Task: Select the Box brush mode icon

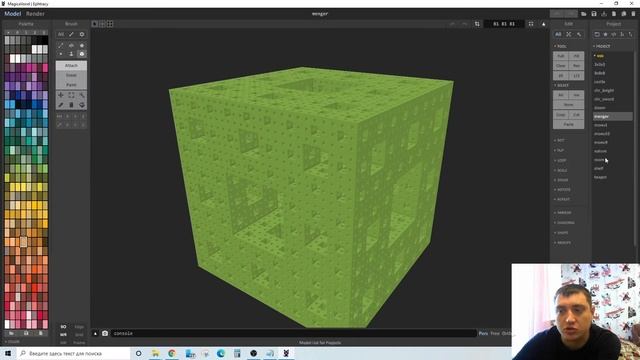Action: click(x=82, y=54)
